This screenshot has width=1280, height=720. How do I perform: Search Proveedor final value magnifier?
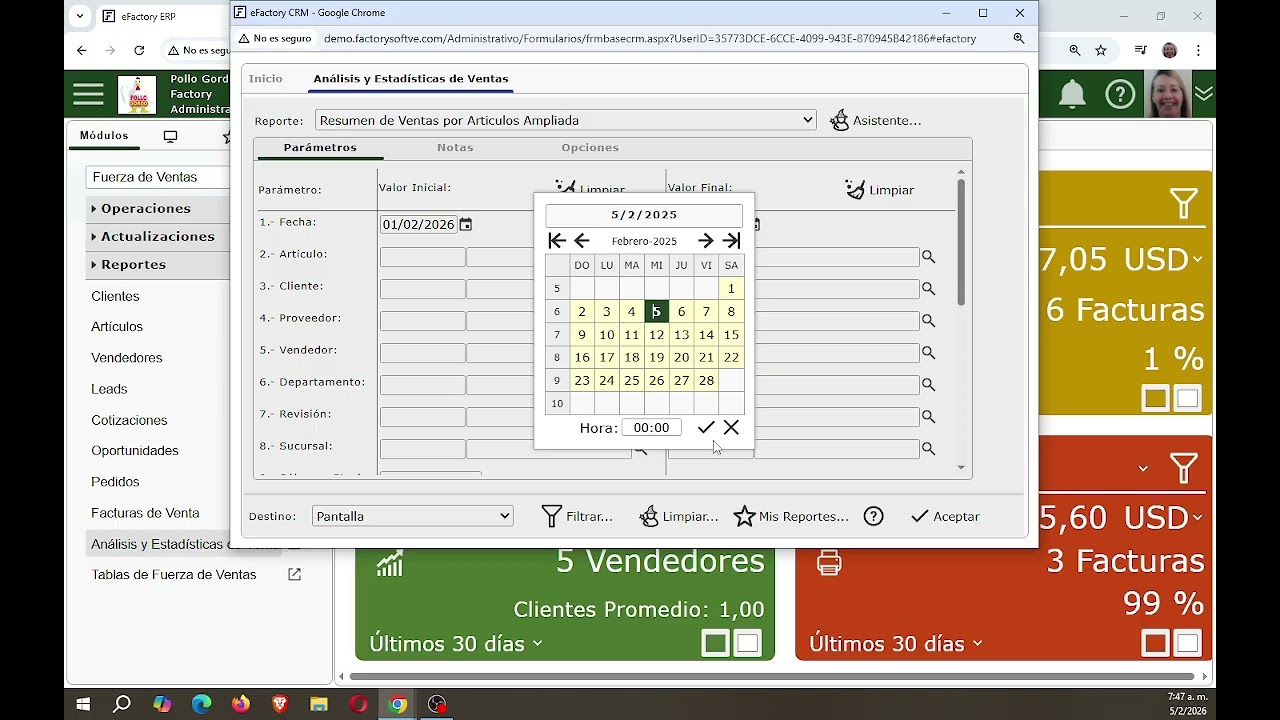[928, 321]
